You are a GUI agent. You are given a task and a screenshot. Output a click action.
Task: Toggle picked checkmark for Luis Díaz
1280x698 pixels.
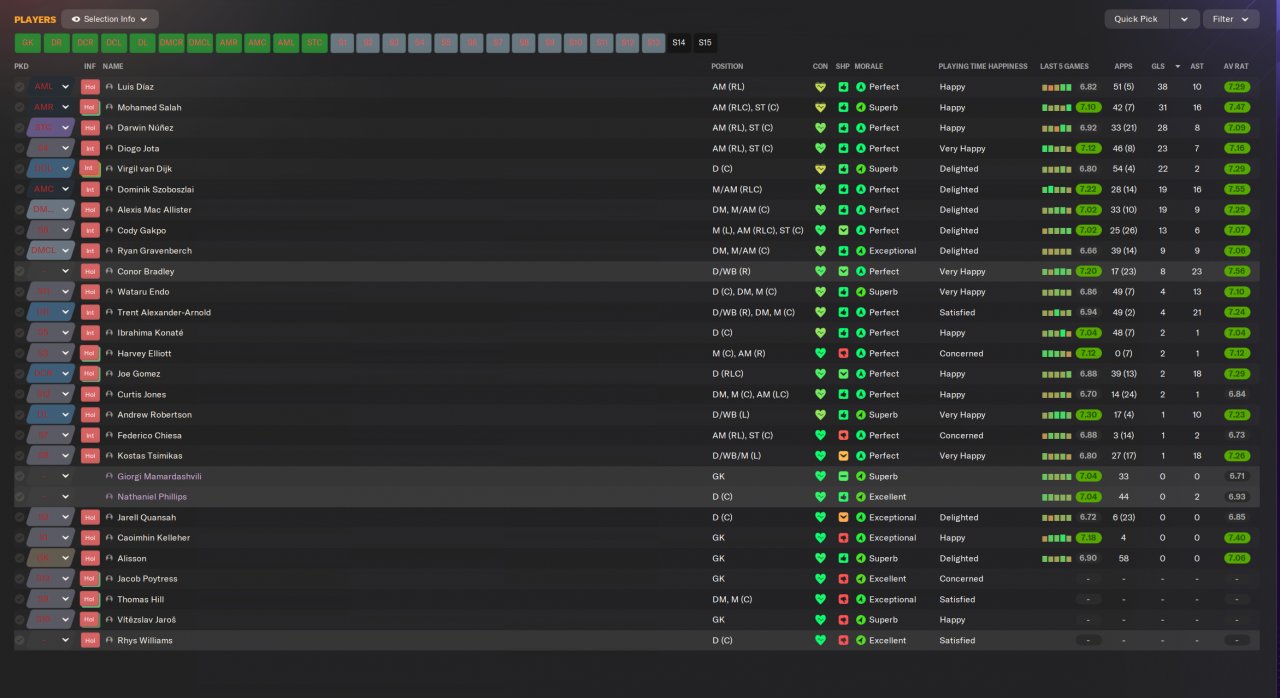coord(20,87)
